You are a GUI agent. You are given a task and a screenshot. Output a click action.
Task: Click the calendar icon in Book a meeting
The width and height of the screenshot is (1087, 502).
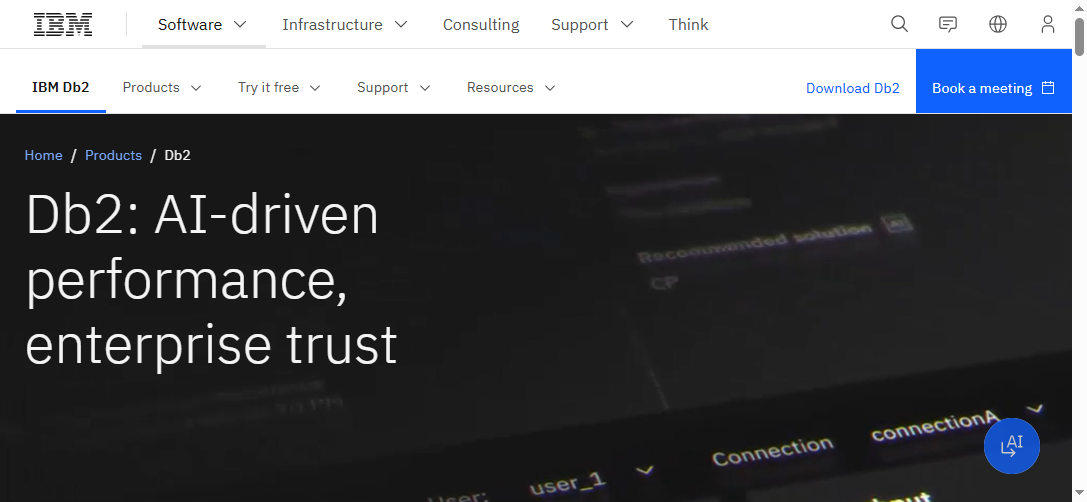[1048, 88]
